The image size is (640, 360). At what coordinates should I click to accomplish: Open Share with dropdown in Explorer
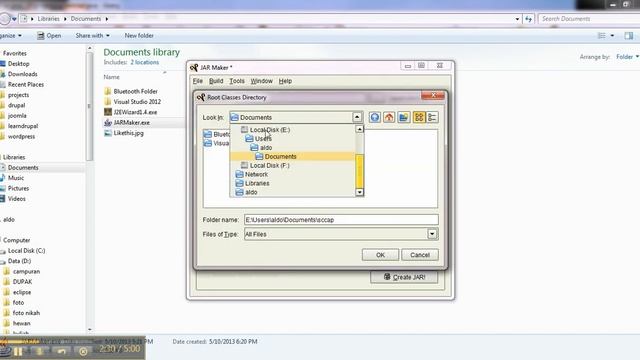tap(92, 36)
